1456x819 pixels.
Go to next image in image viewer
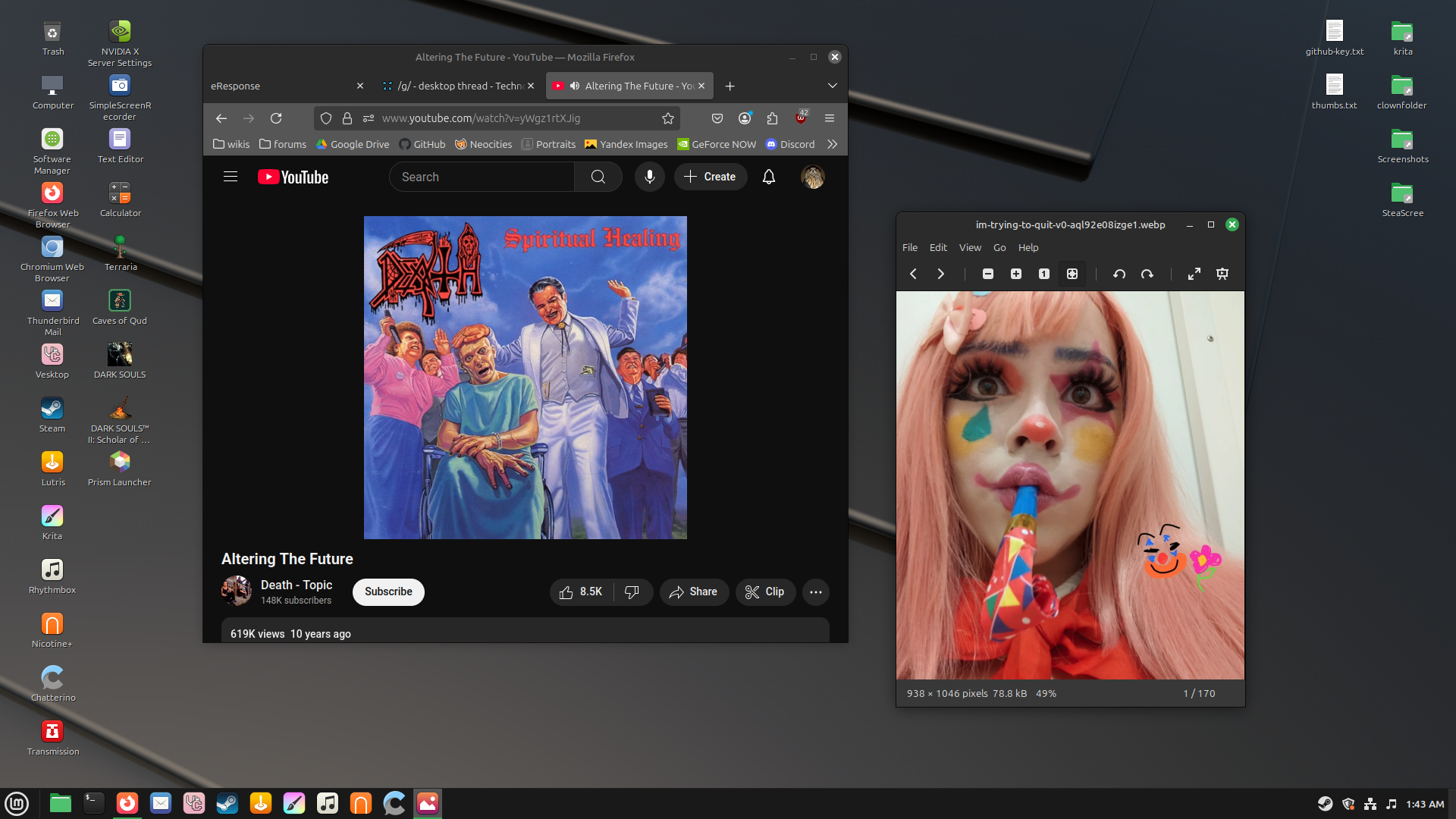[x=941, y=274]
